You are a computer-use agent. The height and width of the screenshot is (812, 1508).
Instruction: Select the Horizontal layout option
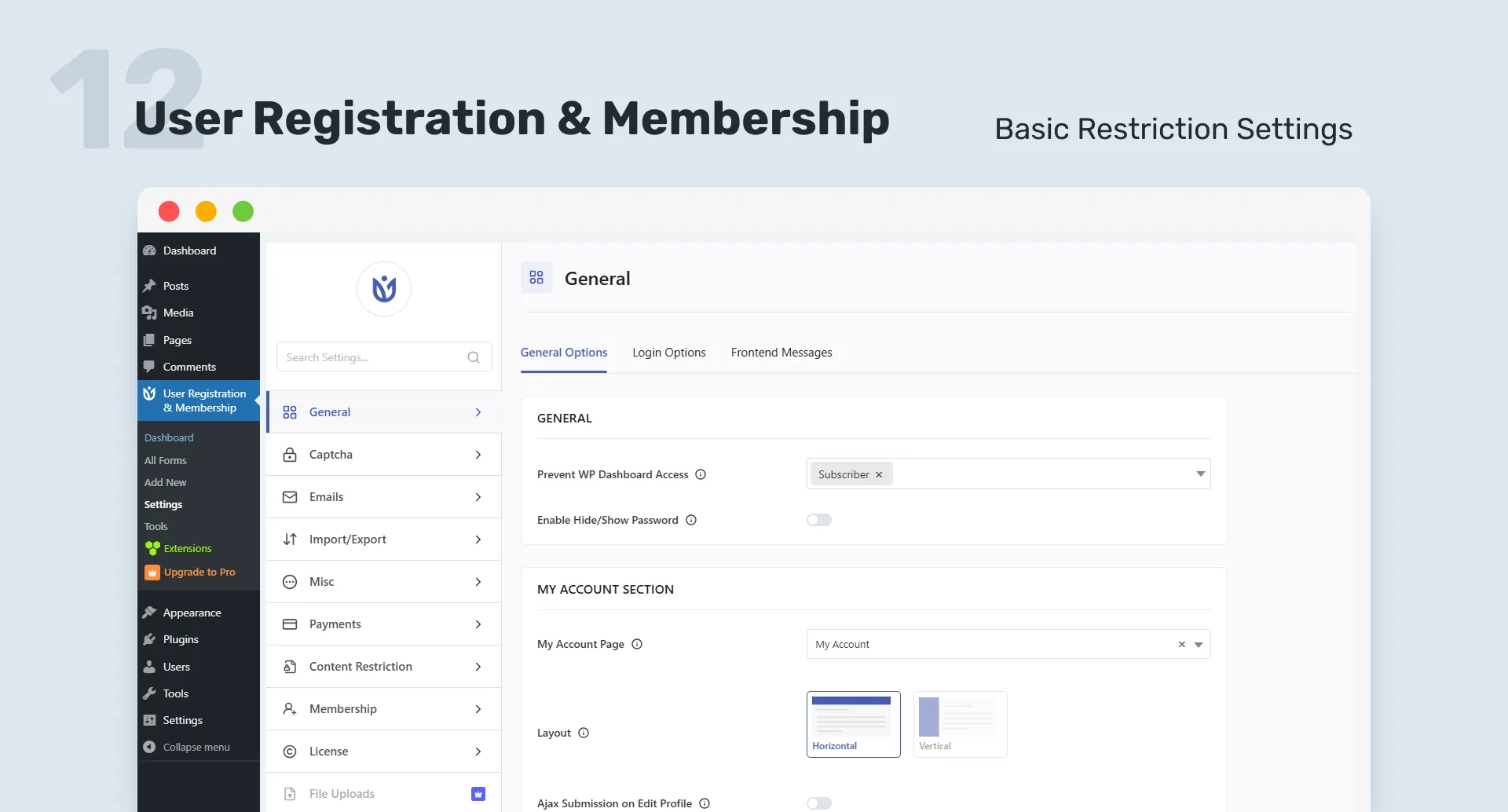point(854,724)
